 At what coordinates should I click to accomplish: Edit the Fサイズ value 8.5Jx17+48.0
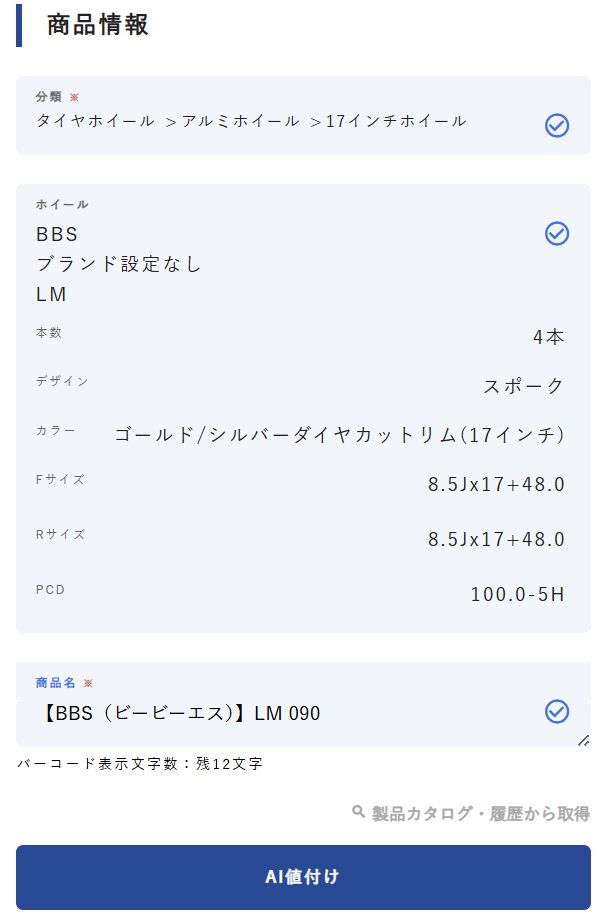[x=496, y=485]
